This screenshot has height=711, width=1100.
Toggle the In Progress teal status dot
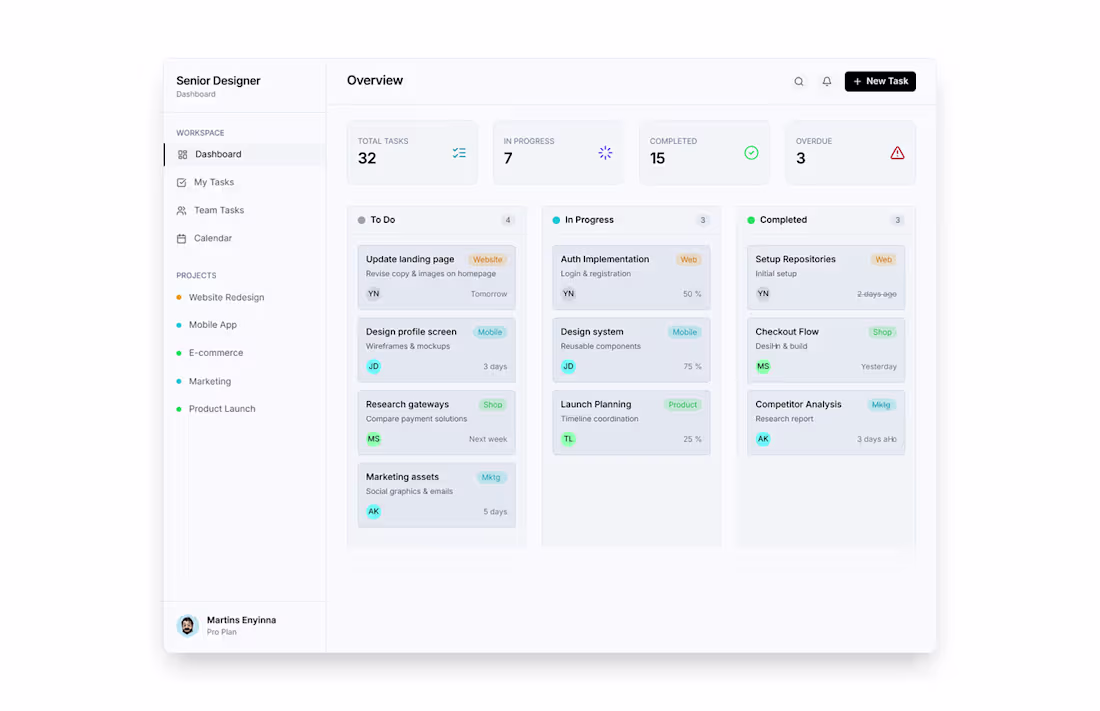556,220
